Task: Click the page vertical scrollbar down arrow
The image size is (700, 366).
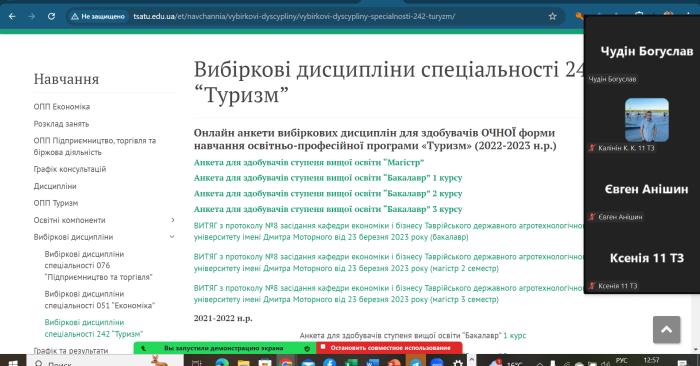Action: [696, 349]
